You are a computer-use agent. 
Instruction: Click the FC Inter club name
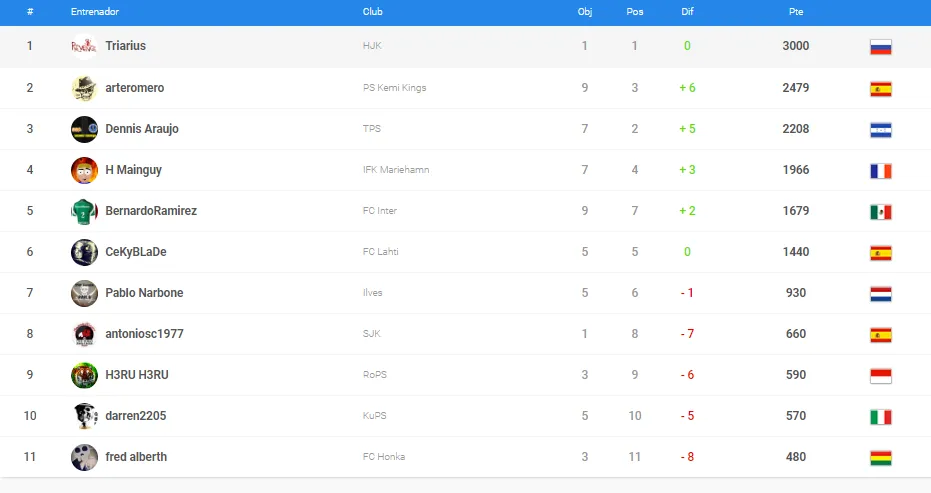pyautogui.click(x=380, y=211)
